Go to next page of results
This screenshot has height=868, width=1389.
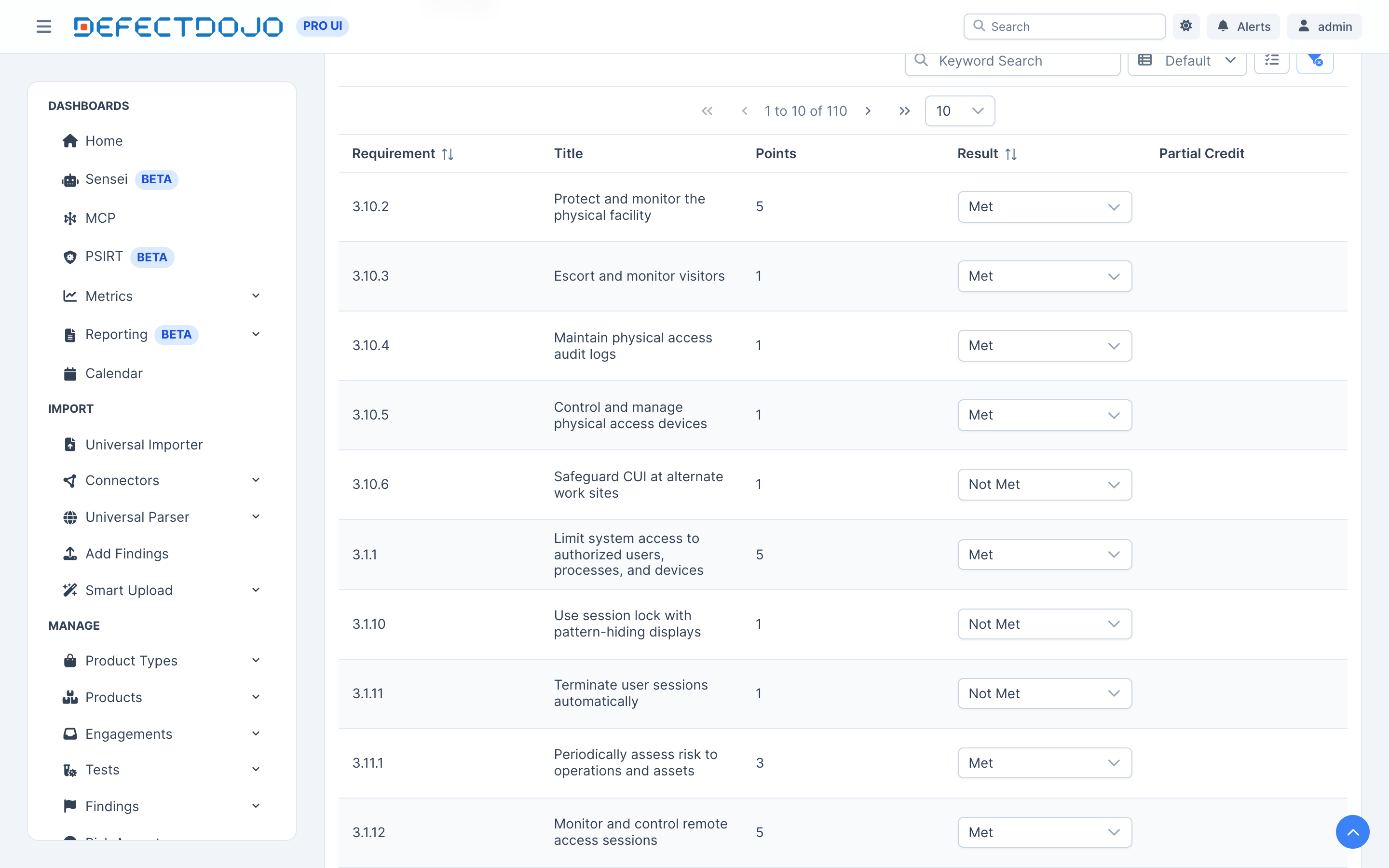[x=868, y=111]
